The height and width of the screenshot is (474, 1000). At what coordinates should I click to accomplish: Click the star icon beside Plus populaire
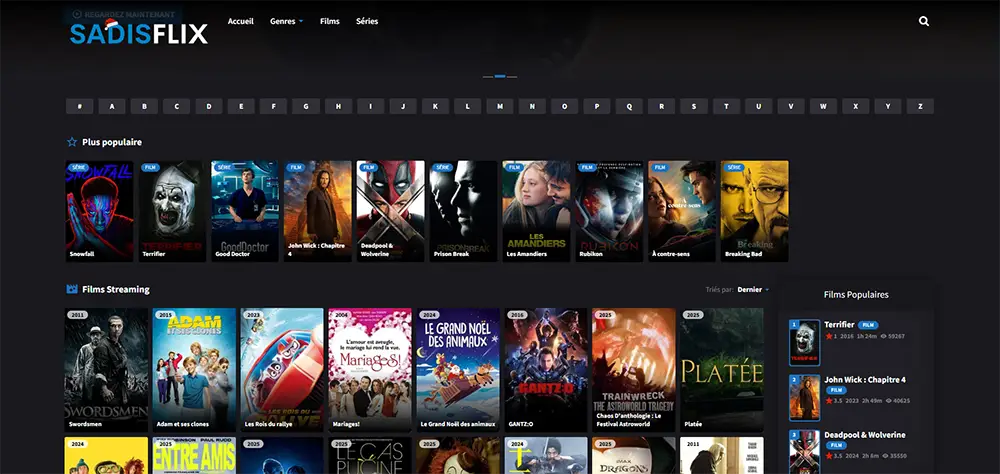tap(72, 142)
